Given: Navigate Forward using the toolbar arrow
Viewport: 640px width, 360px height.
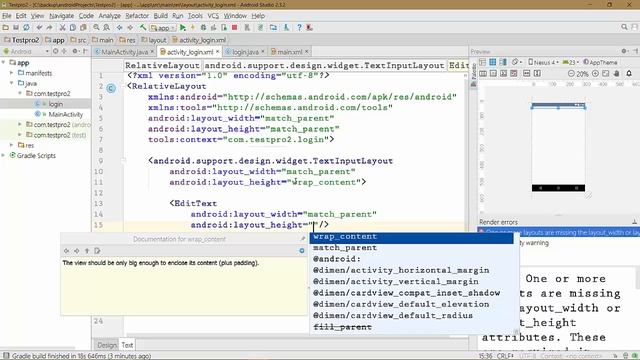Looking at the screenshot, I should tap(130, 28).
